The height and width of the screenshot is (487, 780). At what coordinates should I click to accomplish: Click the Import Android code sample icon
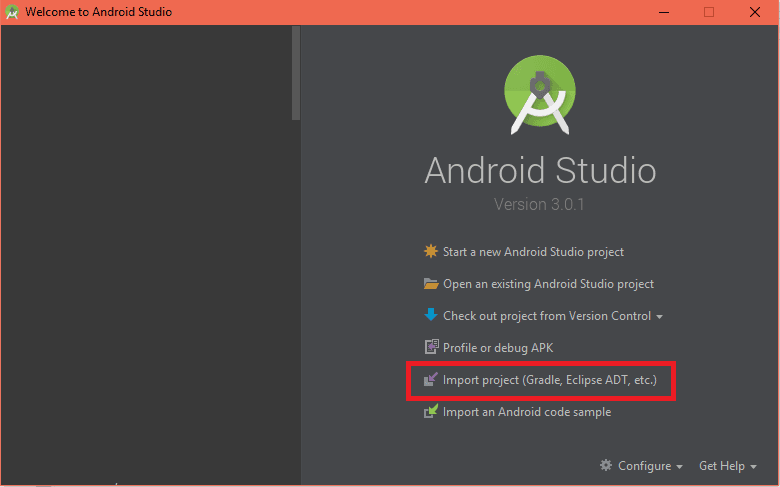(x=431, y=412)
